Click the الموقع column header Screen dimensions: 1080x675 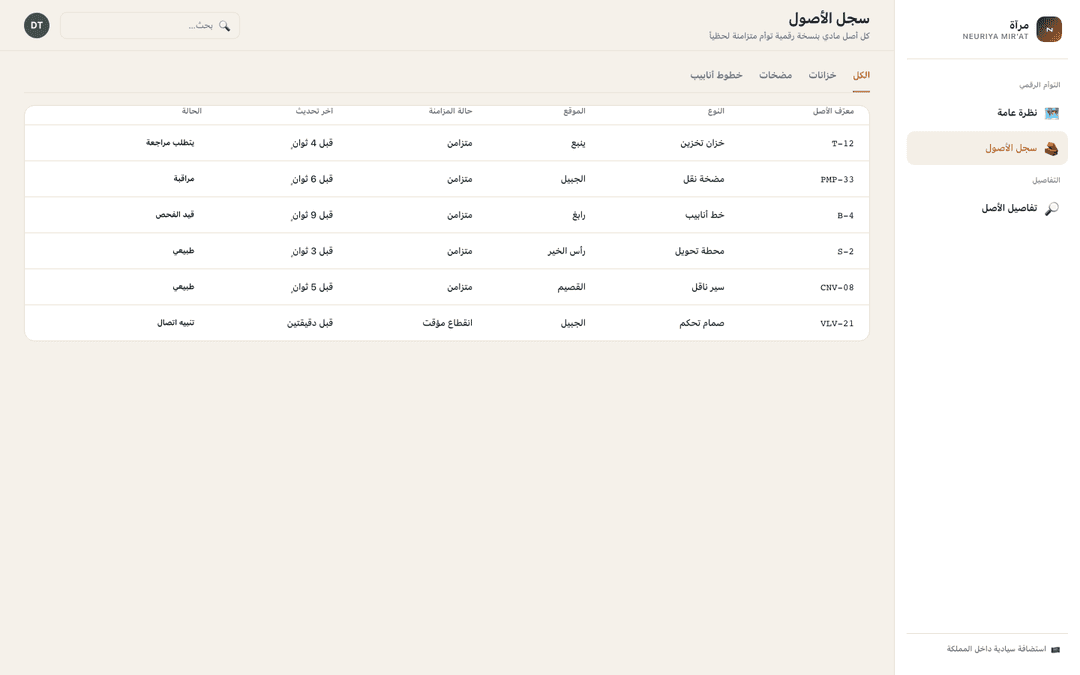coord(574,111)
